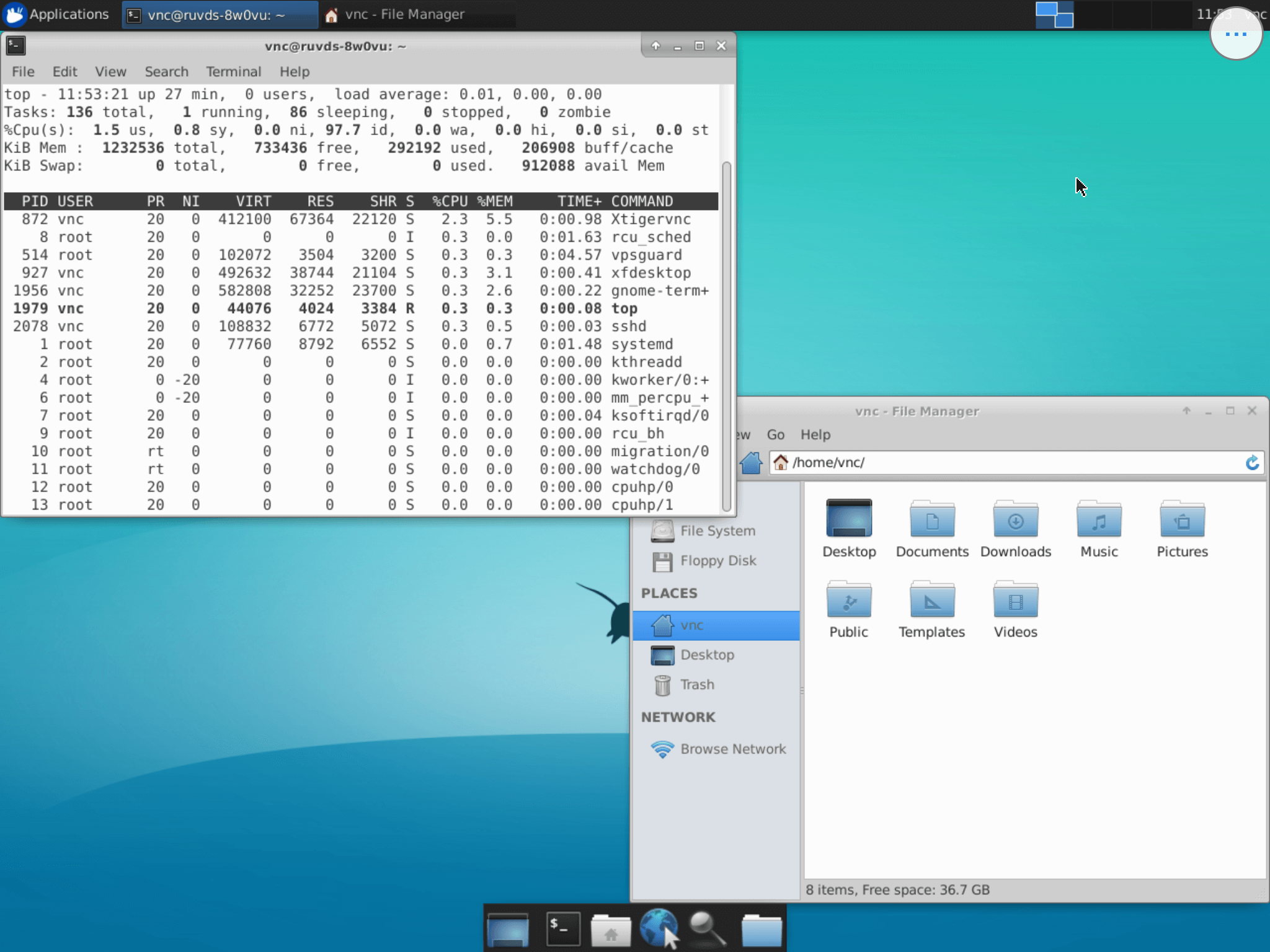Click the File System entry in sidebar
This screenshot has height=952, width=1270.
point(717,530)
